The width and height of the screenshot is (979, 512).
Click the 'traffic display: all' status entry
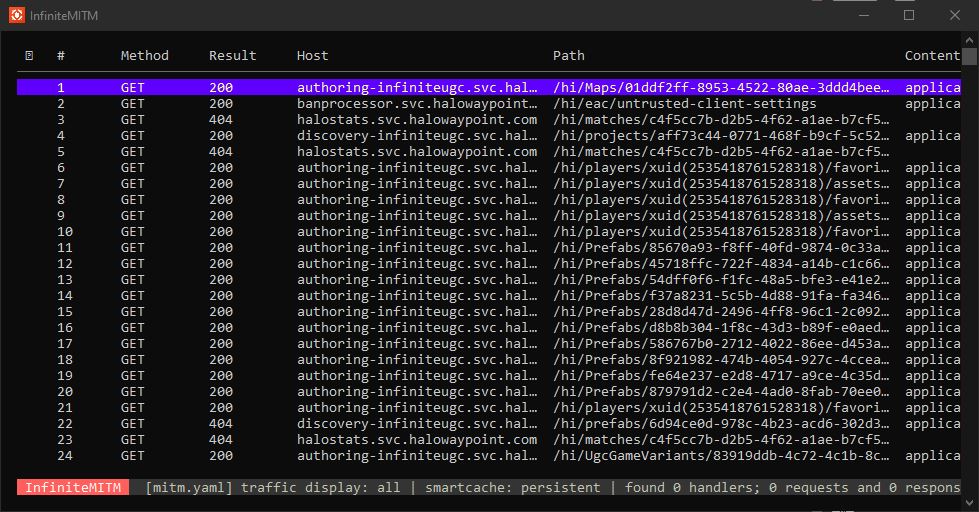321,488
